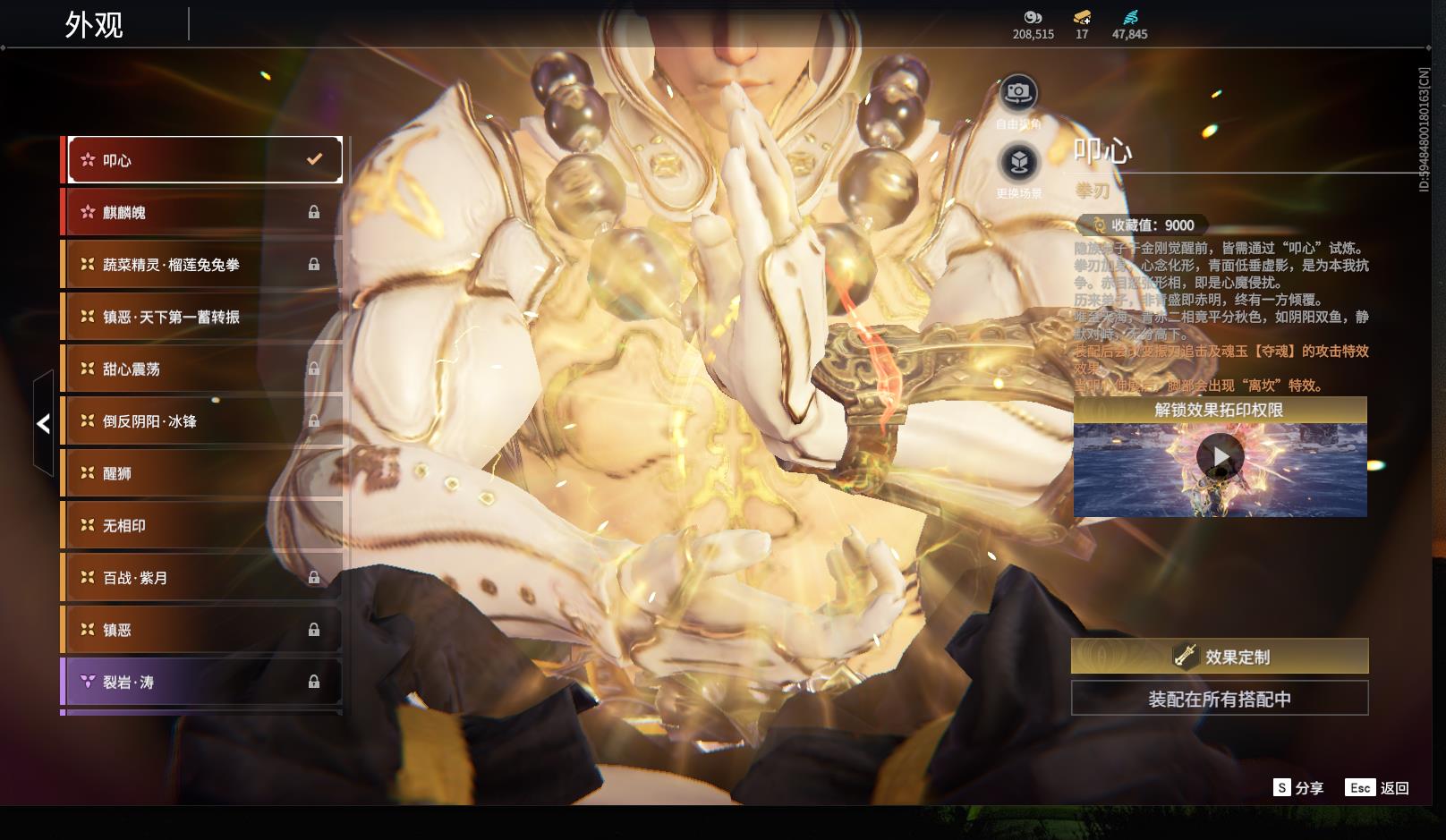Click the gold coin currency icon

click(1033, 17)
